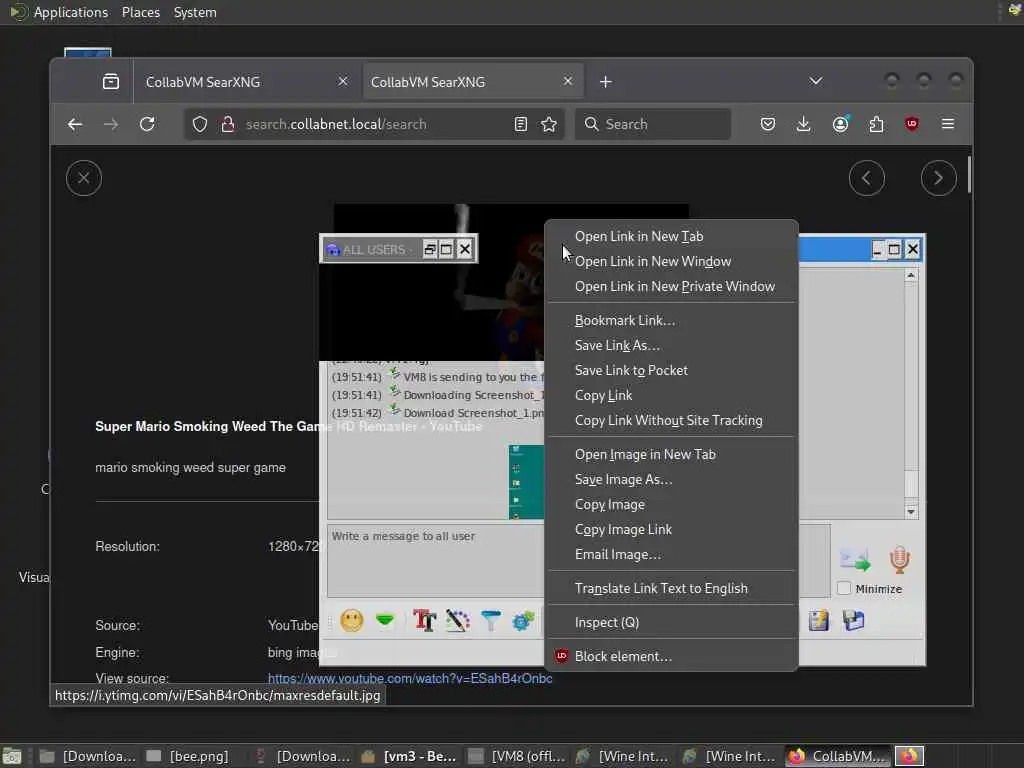Select Open Image in New Tab

(x=671, y=454)
